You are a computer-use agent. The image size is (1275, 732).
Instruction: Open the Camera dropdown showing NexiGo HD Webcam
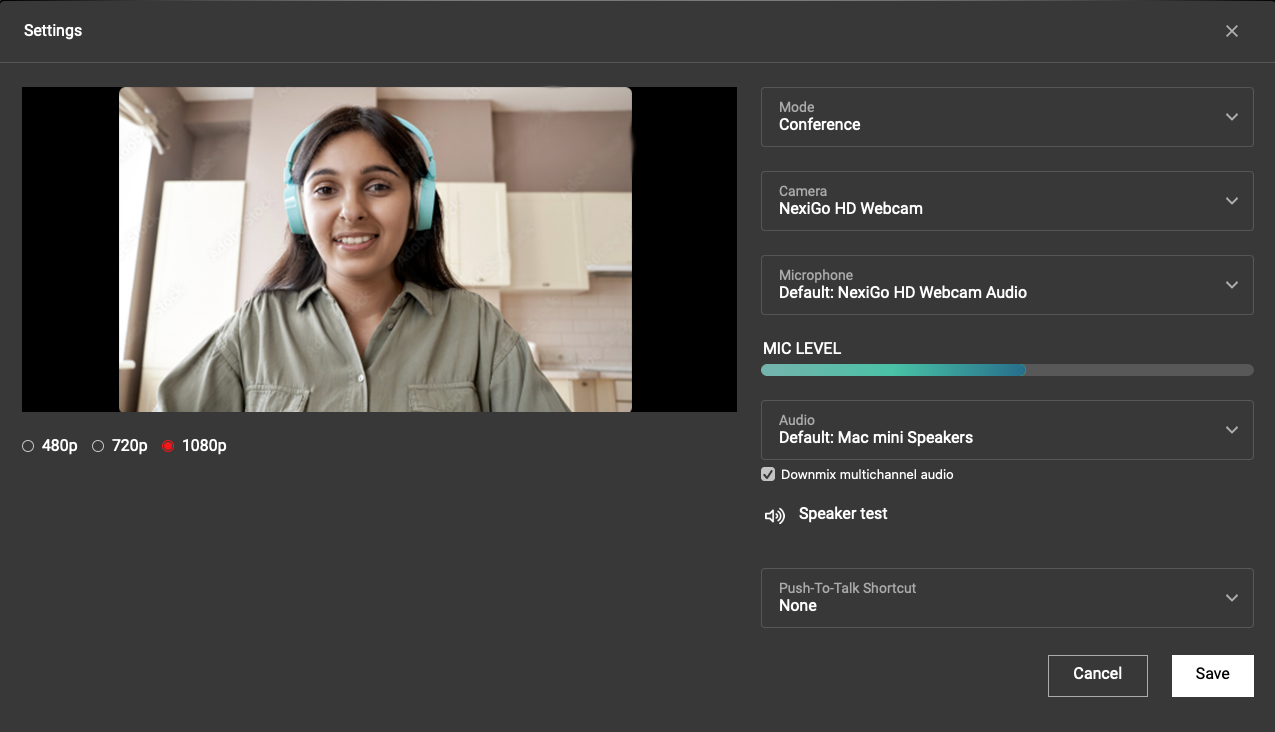1007,201
